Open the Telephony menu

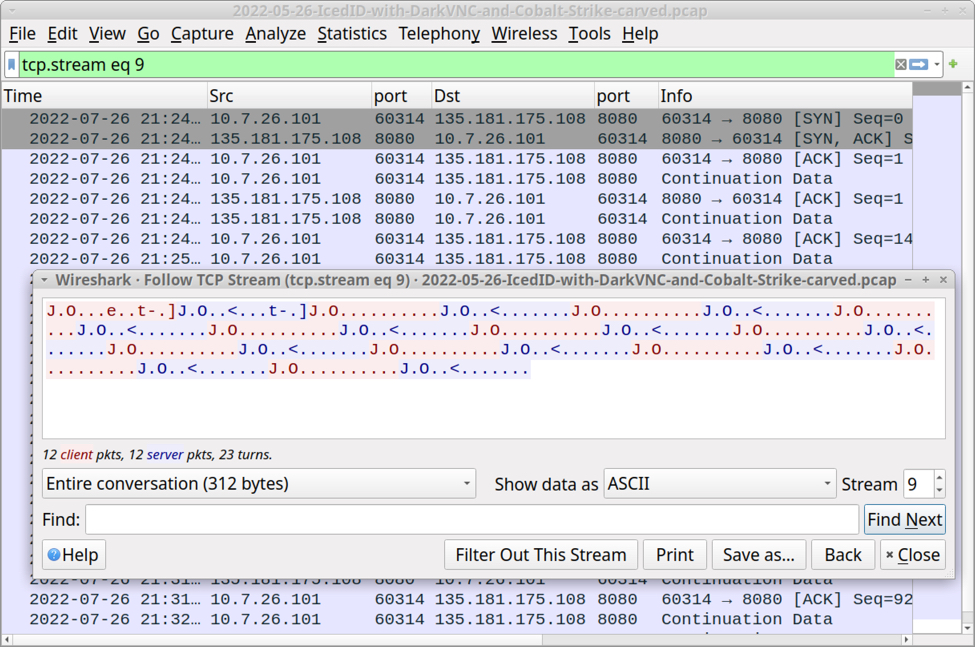[439, 34]
